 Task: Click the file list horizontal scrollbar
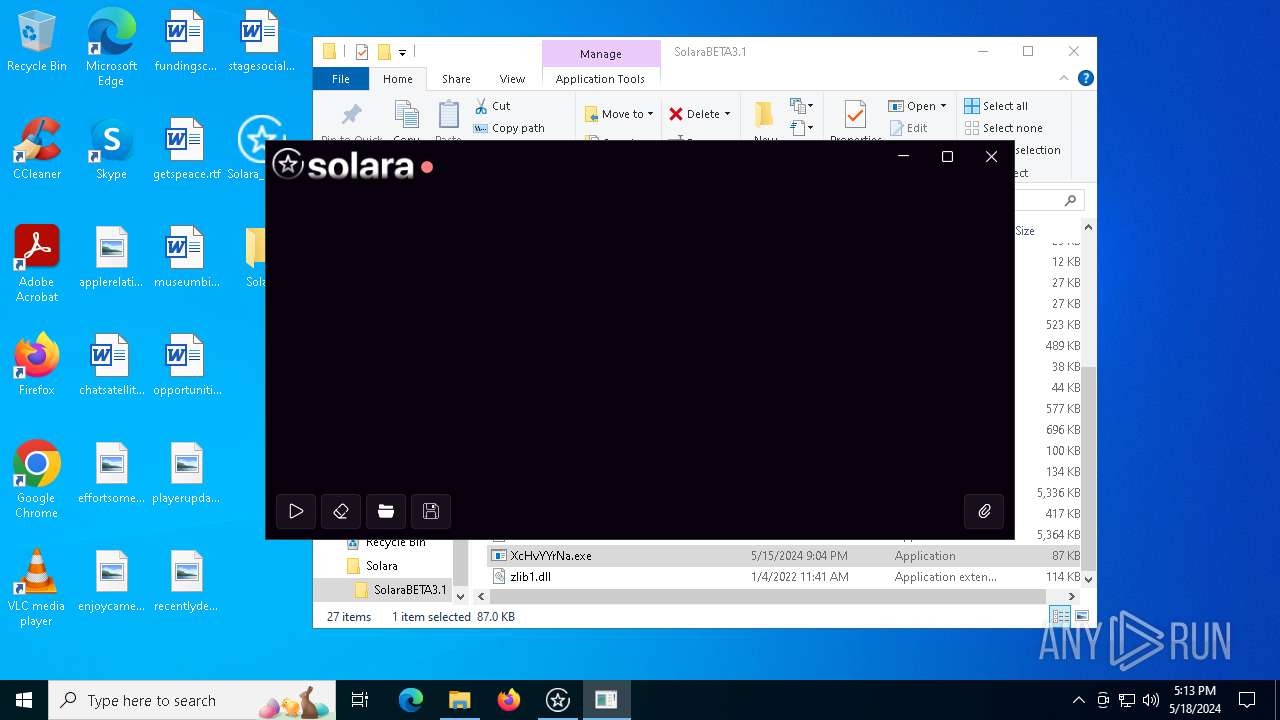(x=768, y=596)
